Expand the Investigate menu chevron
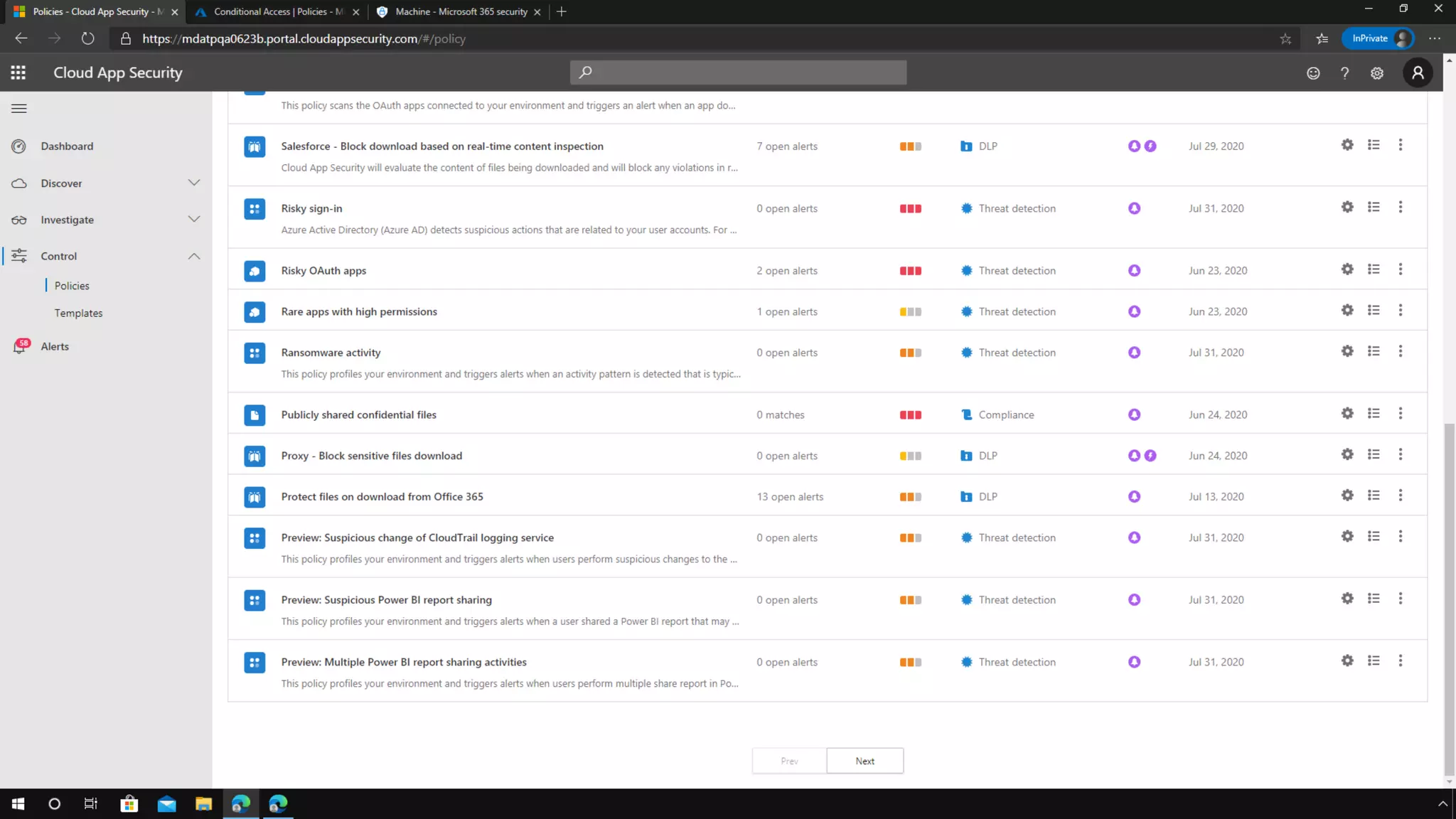The image size is (1456, 819). pyautogui.click(x=194, y=219)
